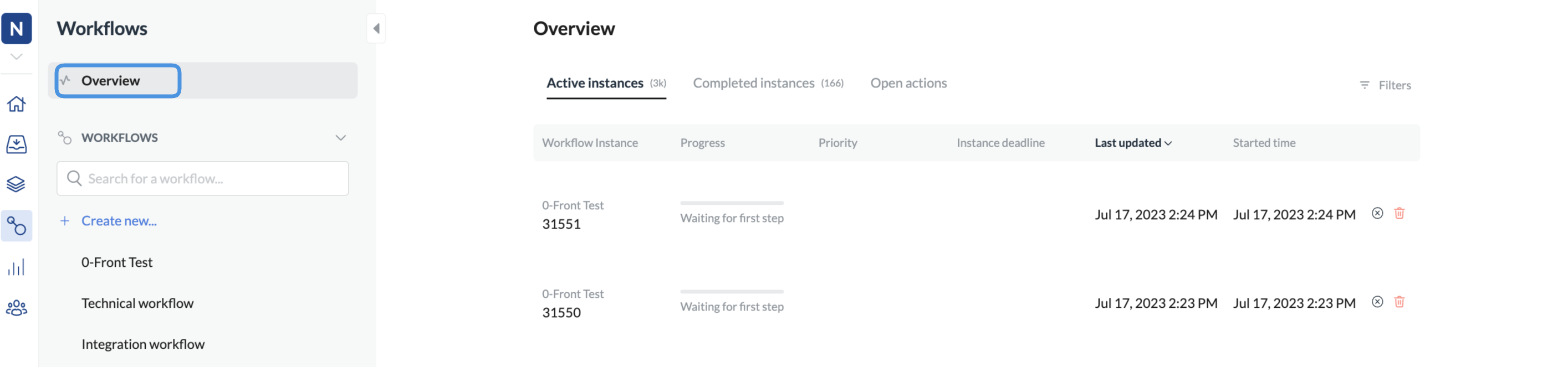Cancel instance 31550 with X icon
Image resolution: width=1568 pixels, height=367 pixels.
(x=1377, y=302)
